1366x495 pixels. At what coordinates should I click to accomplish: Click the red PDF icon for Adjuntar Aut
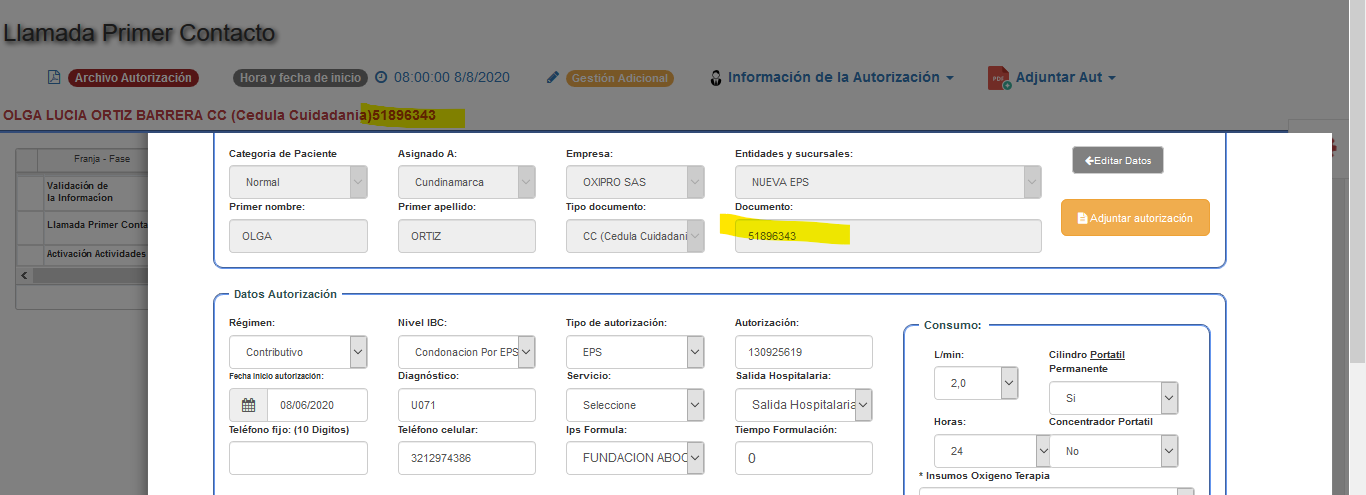pyautogui.click(x=999, y=78)
